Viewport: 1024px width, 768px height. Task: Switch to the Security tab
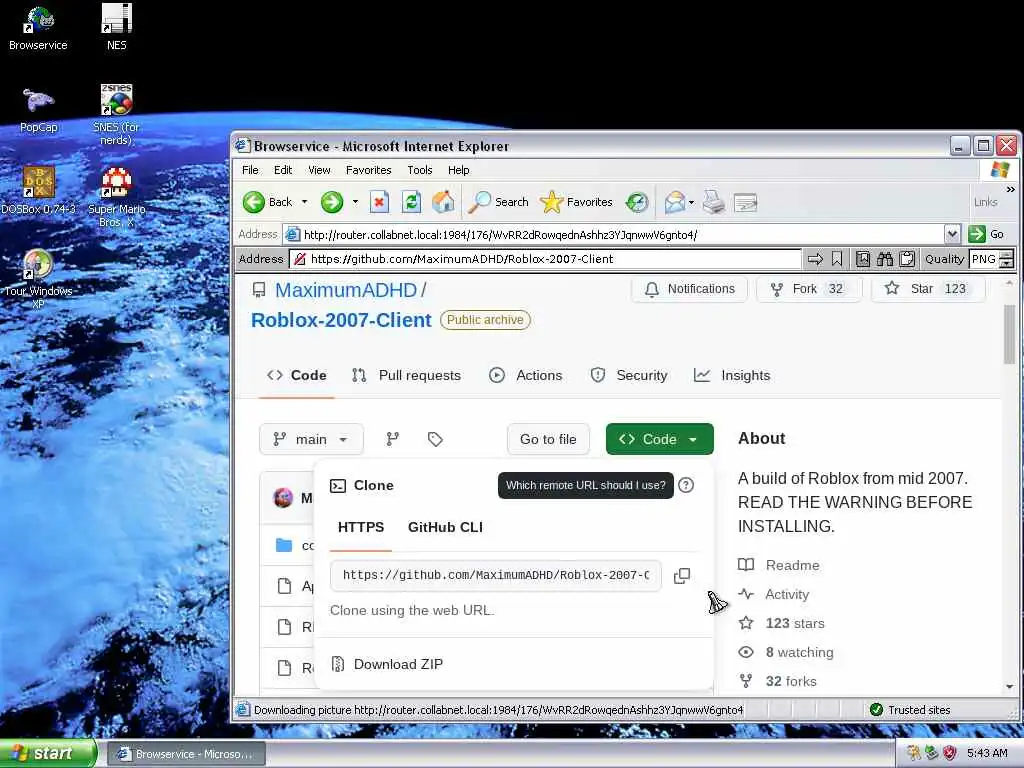click(629, 376)
